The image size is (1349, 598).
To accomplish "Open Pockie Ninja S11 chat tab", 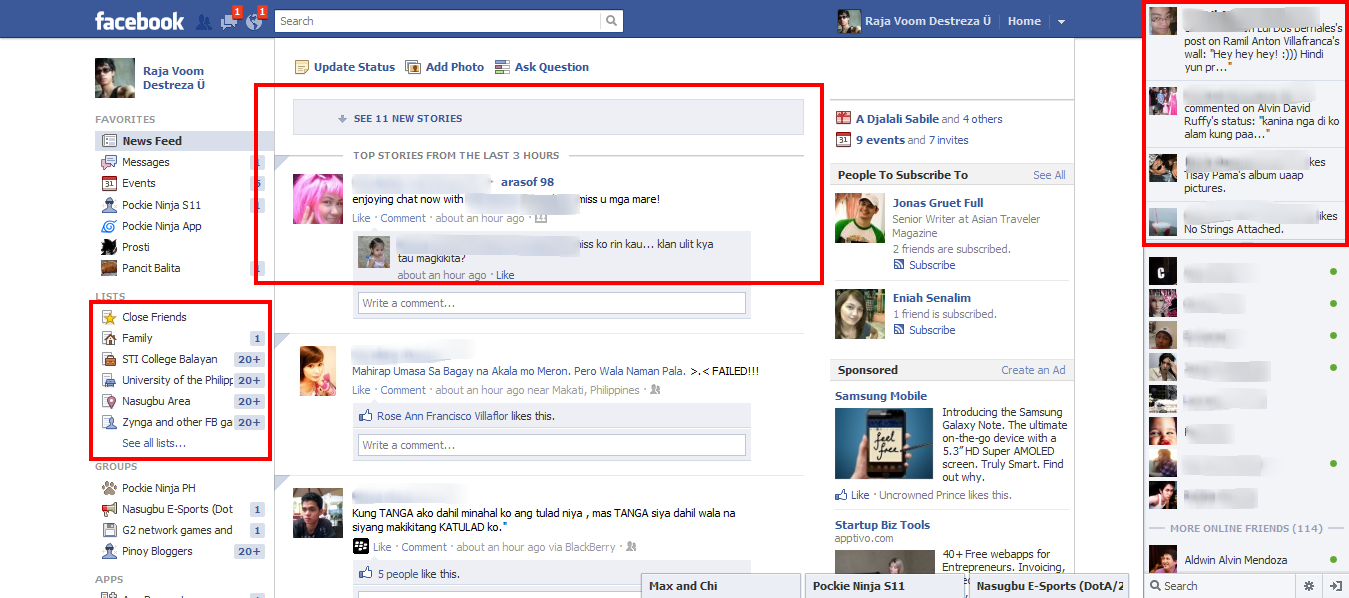I will coord(885,586).
